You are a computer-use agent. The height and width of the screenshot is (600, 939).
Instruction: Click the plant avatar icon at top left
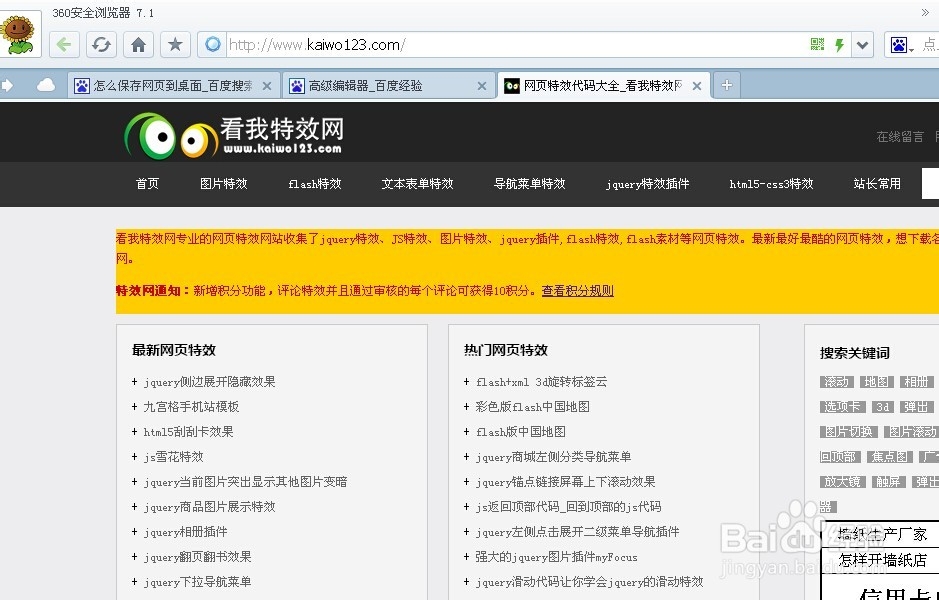(x=19, y=32)
